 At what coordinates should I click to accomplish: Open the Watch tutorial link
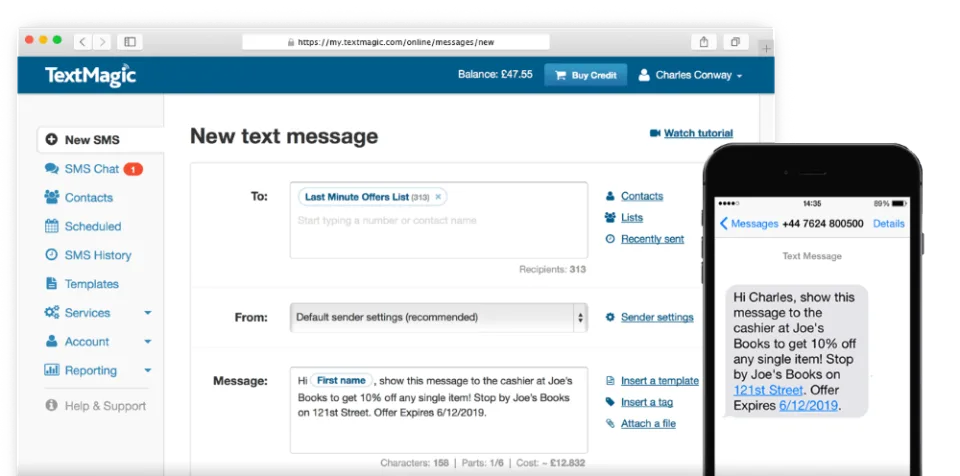click(699, 133)
